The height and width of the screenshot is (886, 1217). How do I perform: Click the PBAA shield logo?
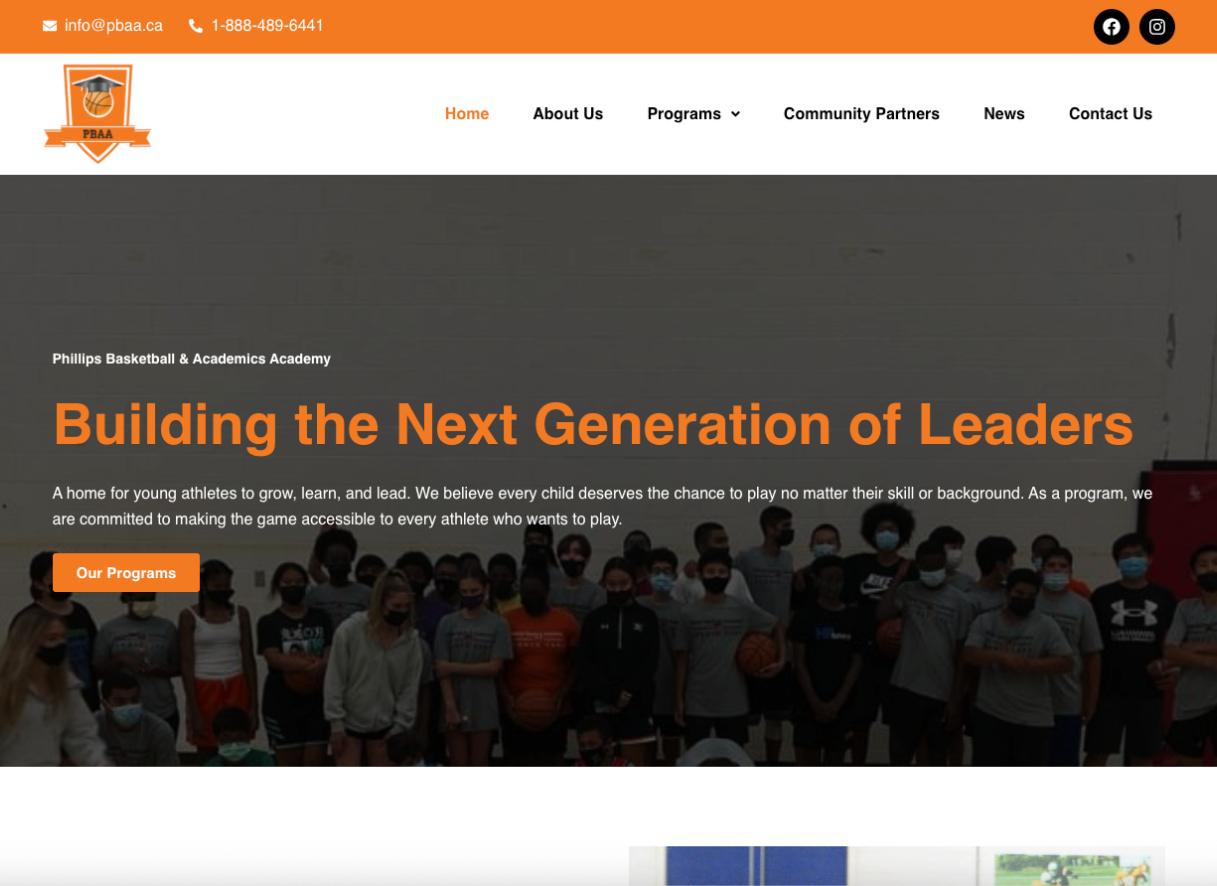click(97, 113)
